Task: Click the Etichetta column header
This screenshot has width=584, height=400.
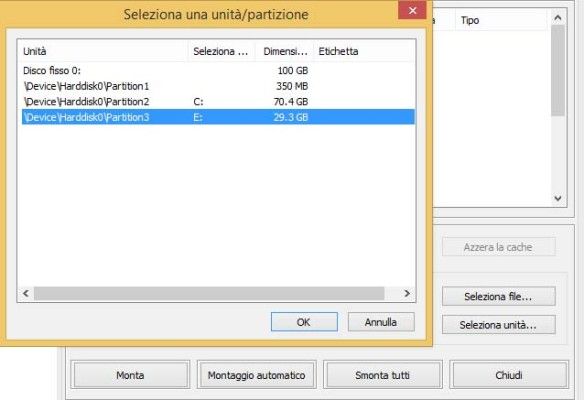Action: click(365, 51)
